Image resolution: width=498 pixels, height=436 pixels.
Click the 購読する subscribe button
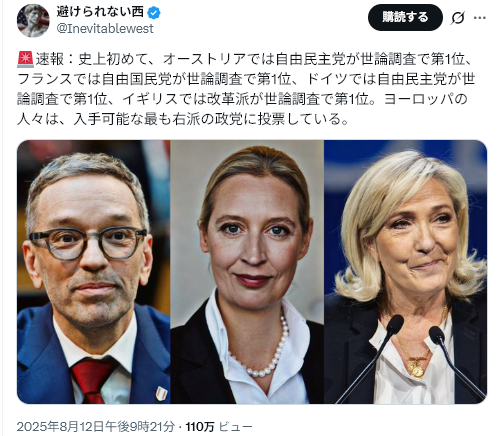405,17
